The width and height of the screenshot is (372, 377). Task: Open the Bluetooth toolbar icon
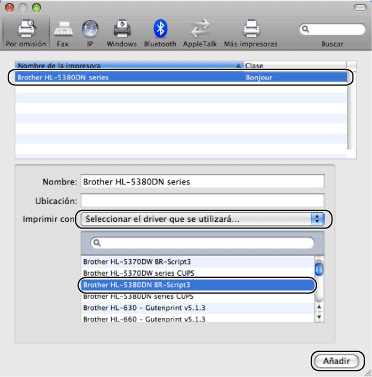point(160,33)
